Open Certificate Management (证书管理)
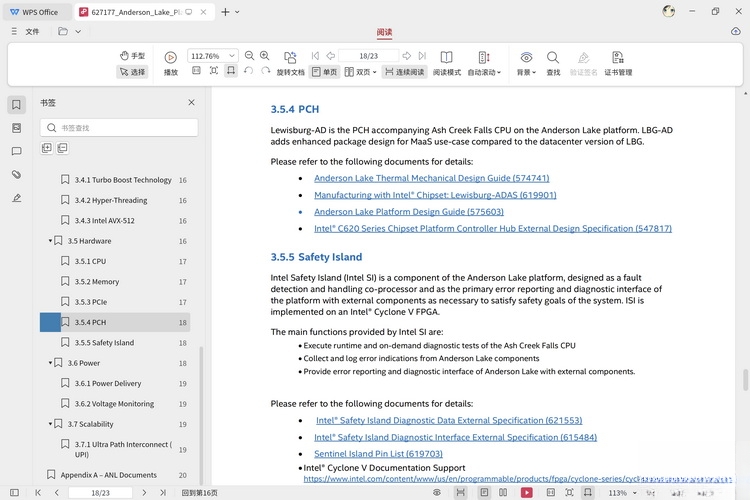The image size is (750, 500). [x=618, y=63]
